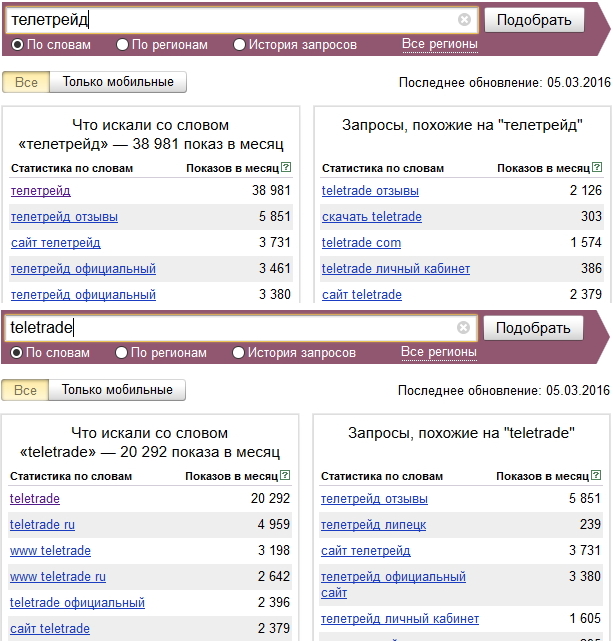Open 'Все регионы' selector for the телетрейд query
The height and width of the screenshot is (641, 613).
click(440, 44)
